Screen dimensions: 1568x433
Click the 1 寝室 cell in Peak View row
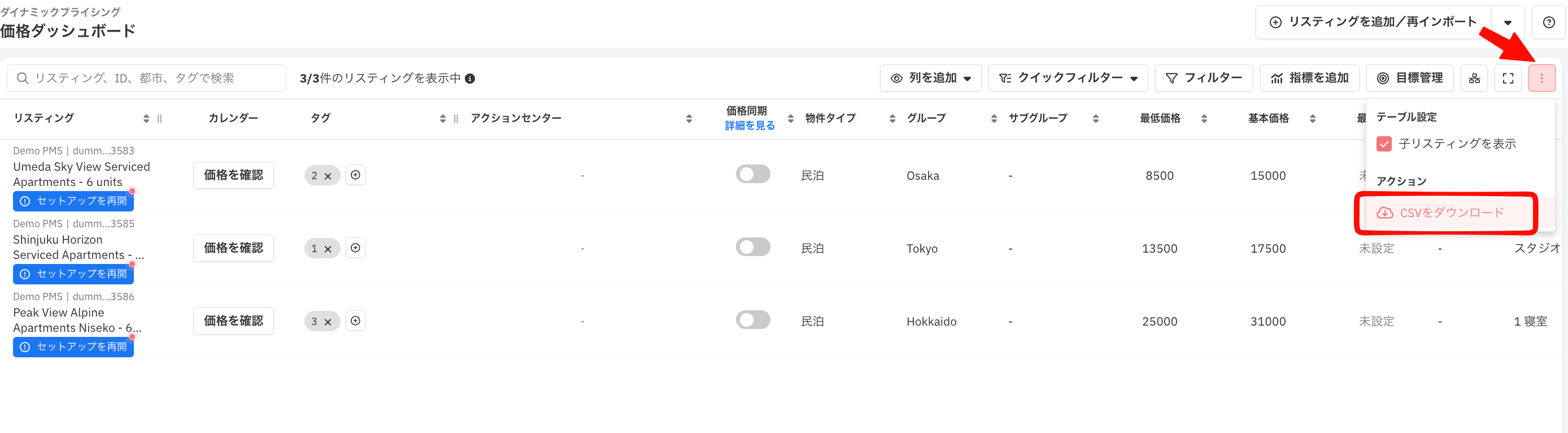(x=1530, y=322)
